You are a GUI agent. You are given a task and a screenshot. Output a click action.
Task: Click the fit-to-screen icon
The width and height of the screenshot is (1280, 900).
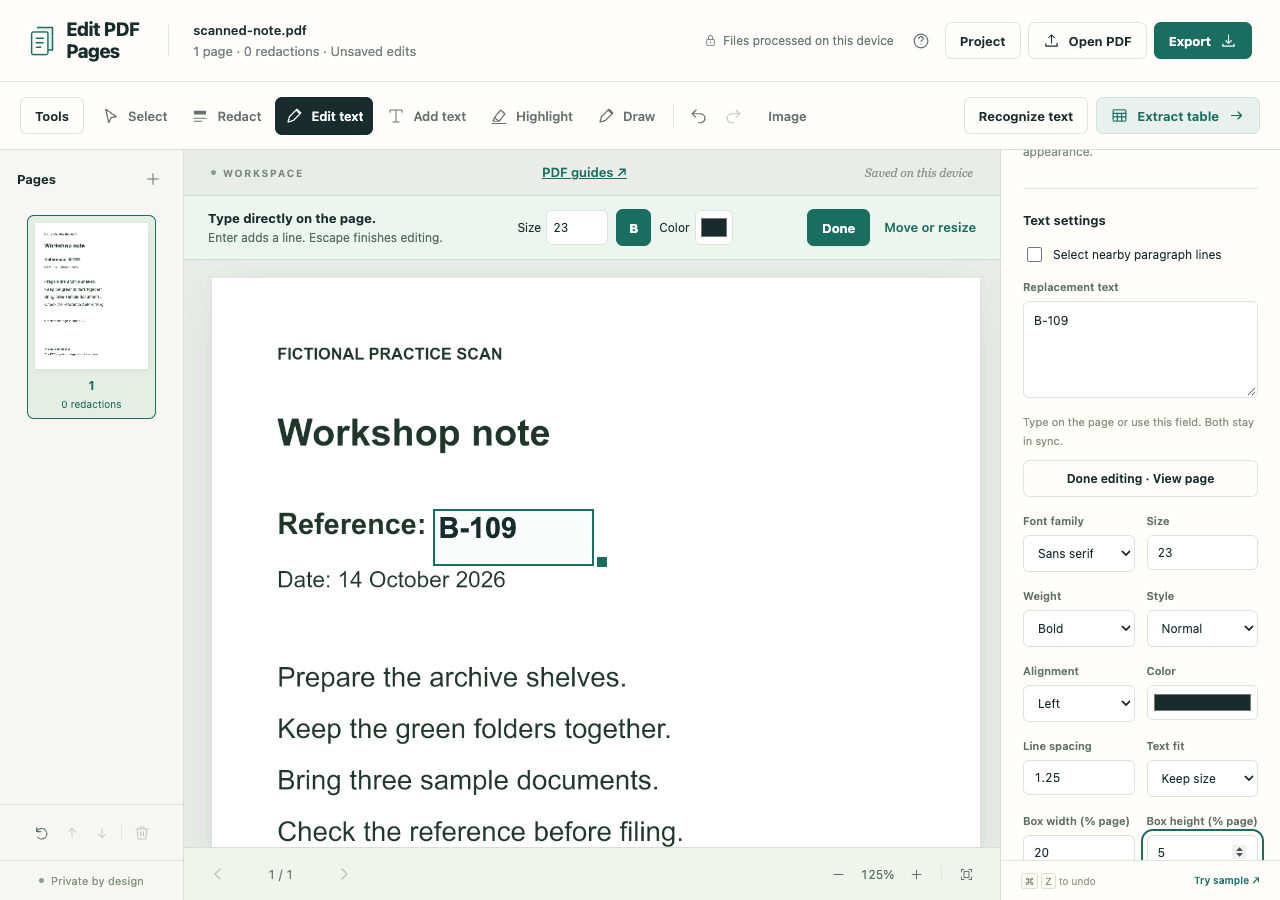point(966,874)
